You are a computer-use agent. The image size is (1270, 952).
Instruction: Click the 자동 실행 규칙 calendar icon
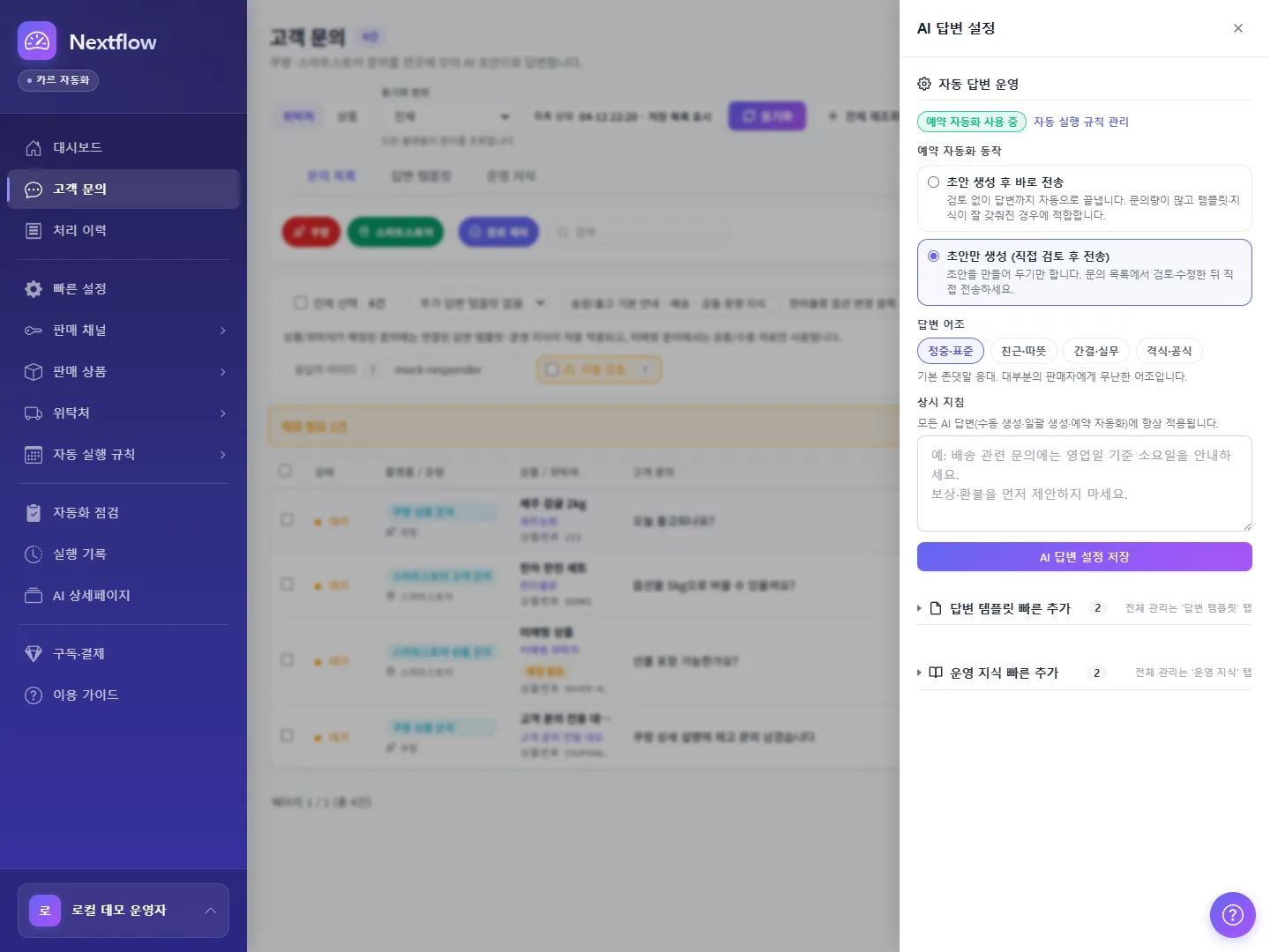(x=34, y=455)
